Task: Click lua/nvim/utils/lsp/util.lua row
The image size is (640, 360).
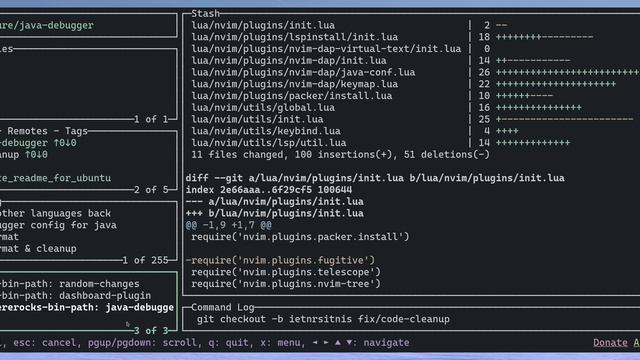Action: coord(269,143)
